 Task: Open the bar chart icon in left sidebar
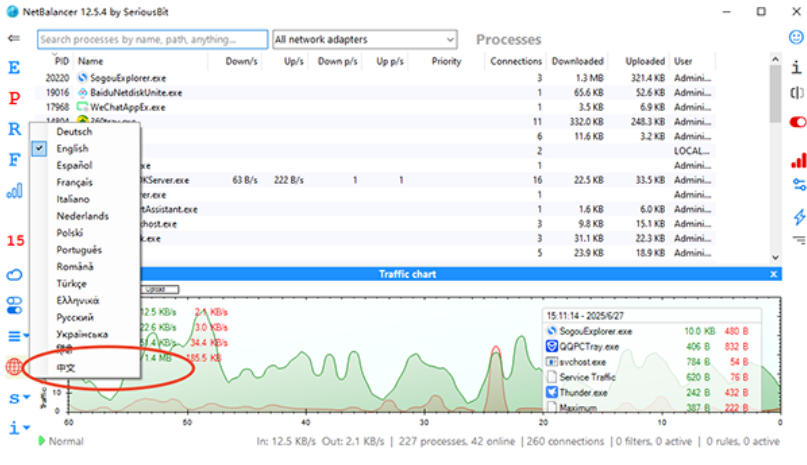click(x=14, y=190)
